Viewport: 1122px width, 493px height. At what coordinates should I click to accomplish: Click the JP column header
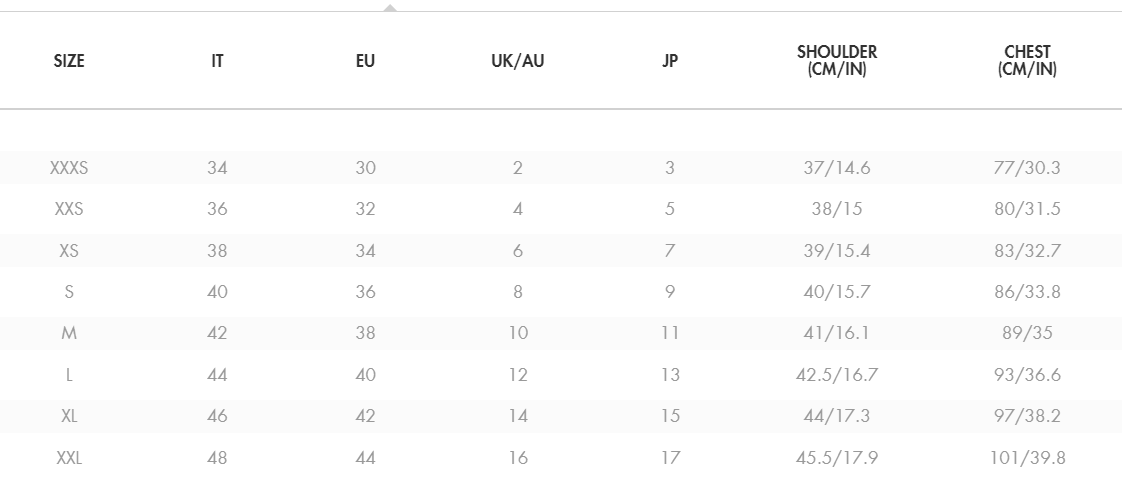pyautogui.click(x=670, y=61)
